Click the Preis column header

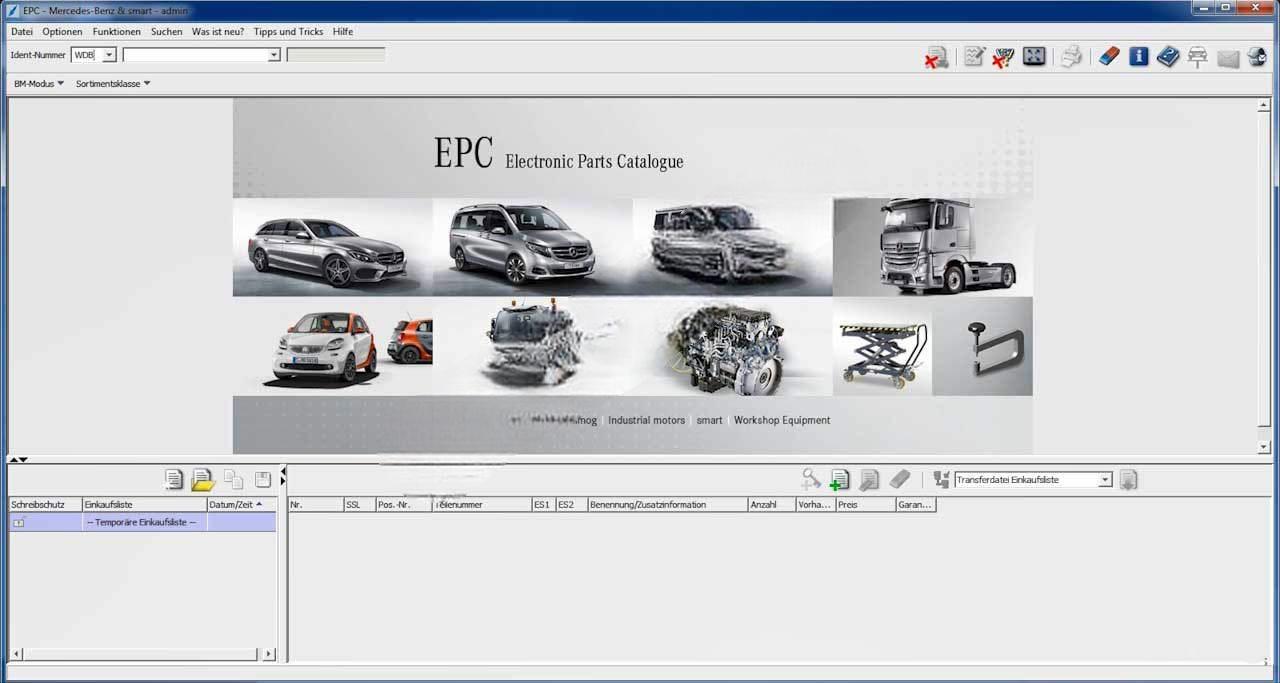[866, 505]
